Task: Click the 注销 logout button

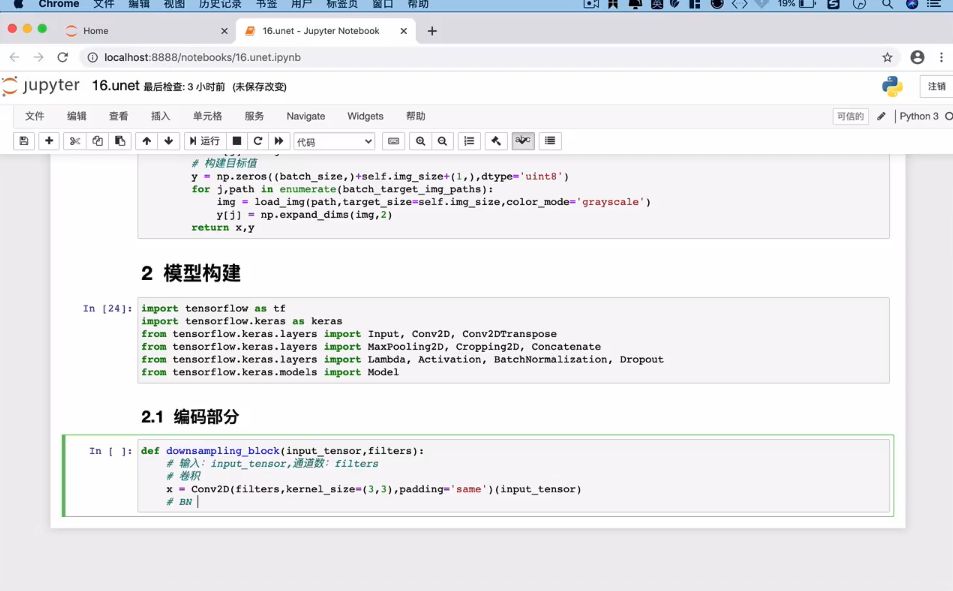Action: click(936, 86)
